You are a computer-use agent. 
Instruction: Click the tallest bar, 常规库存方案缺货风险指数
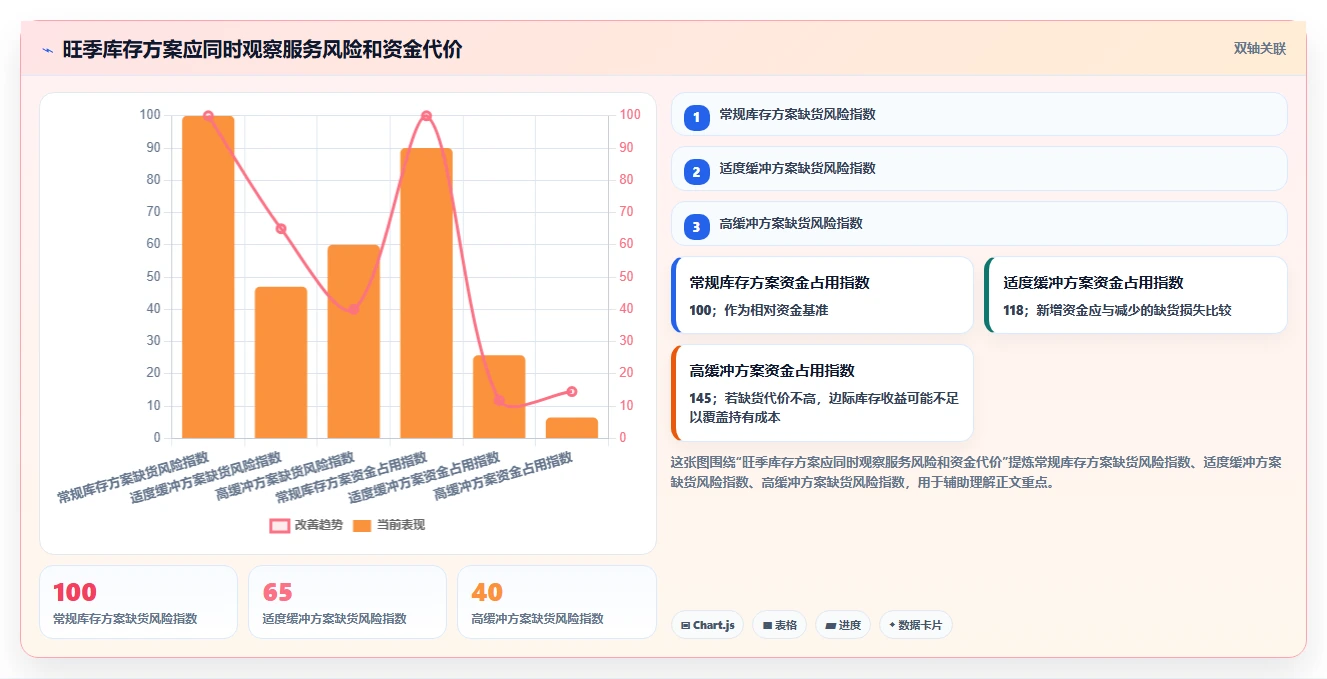(208, 277)
